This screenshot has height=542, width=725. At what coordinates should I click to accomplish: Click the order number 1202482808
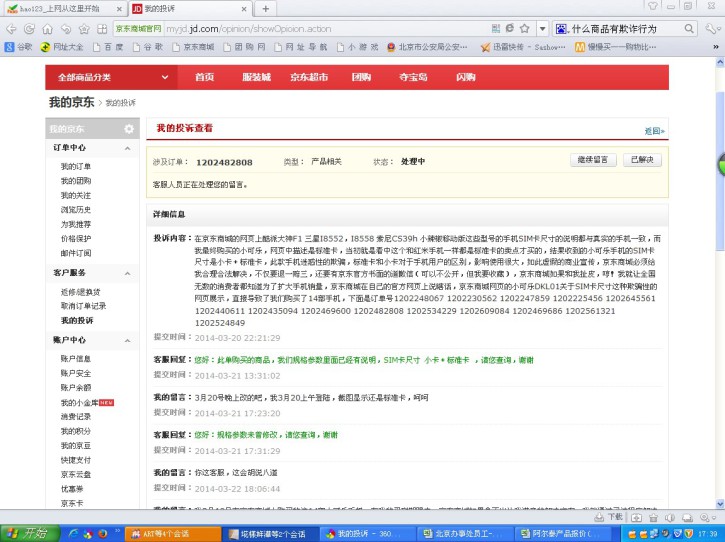(224, 162)
